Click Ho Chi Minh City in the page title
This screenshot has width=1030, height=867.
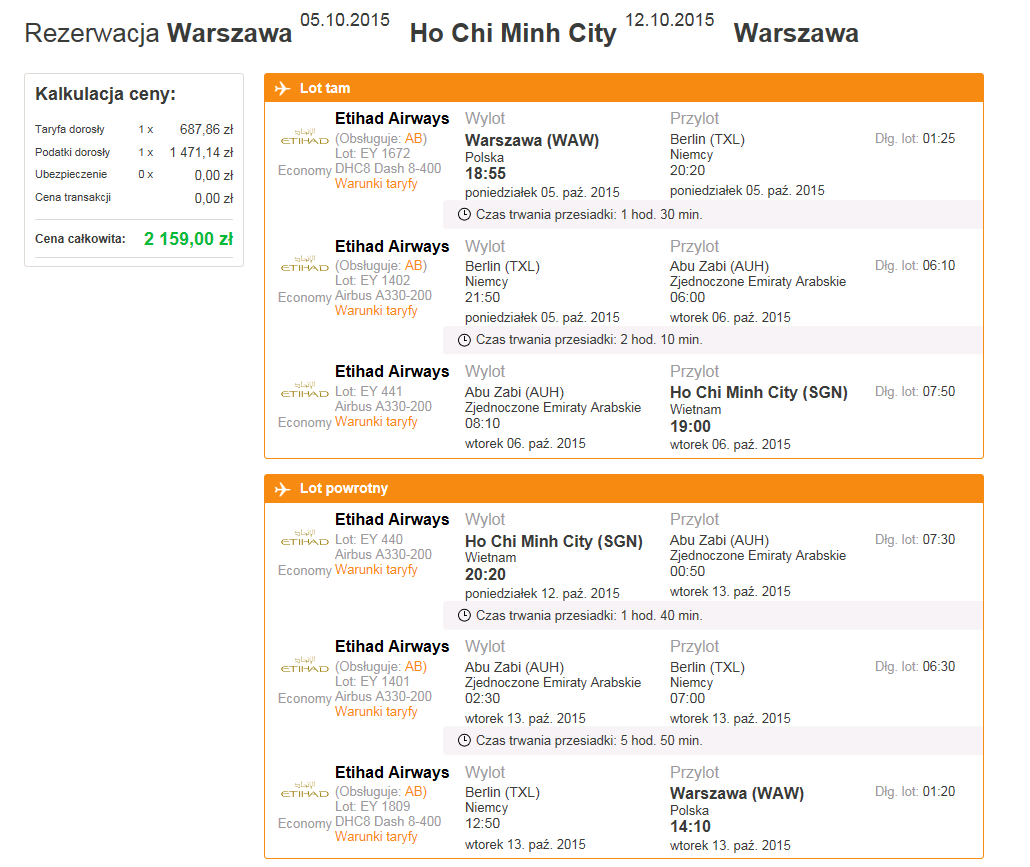tap(513, 33)
